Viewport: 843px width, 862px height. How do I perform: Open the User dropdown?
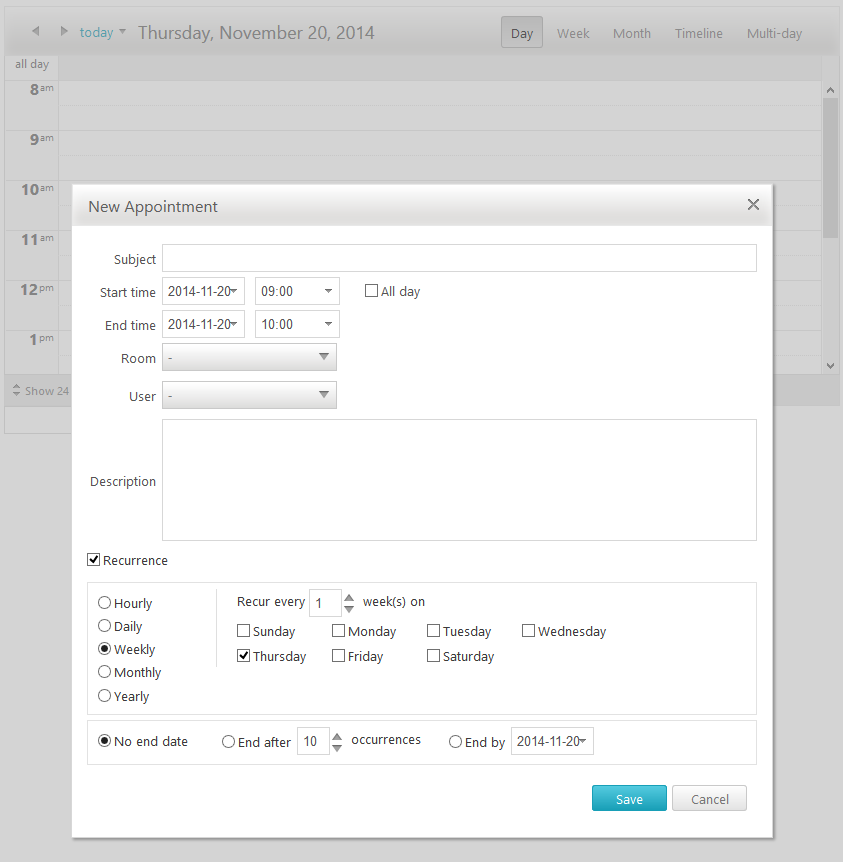pyautogui.click(x=249, y=395)
